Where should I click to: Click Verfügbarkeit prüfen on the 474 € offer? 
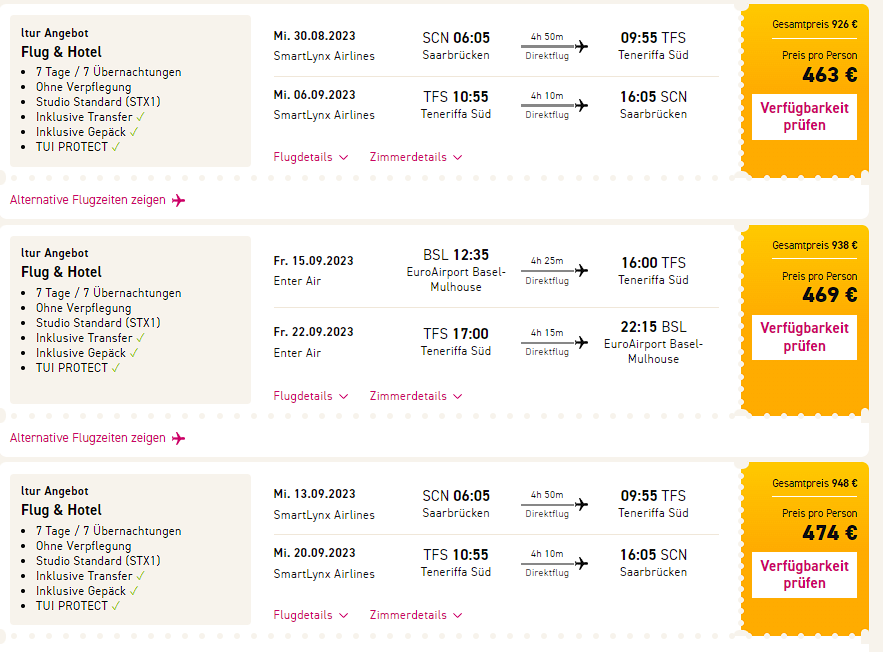point(804,574)
